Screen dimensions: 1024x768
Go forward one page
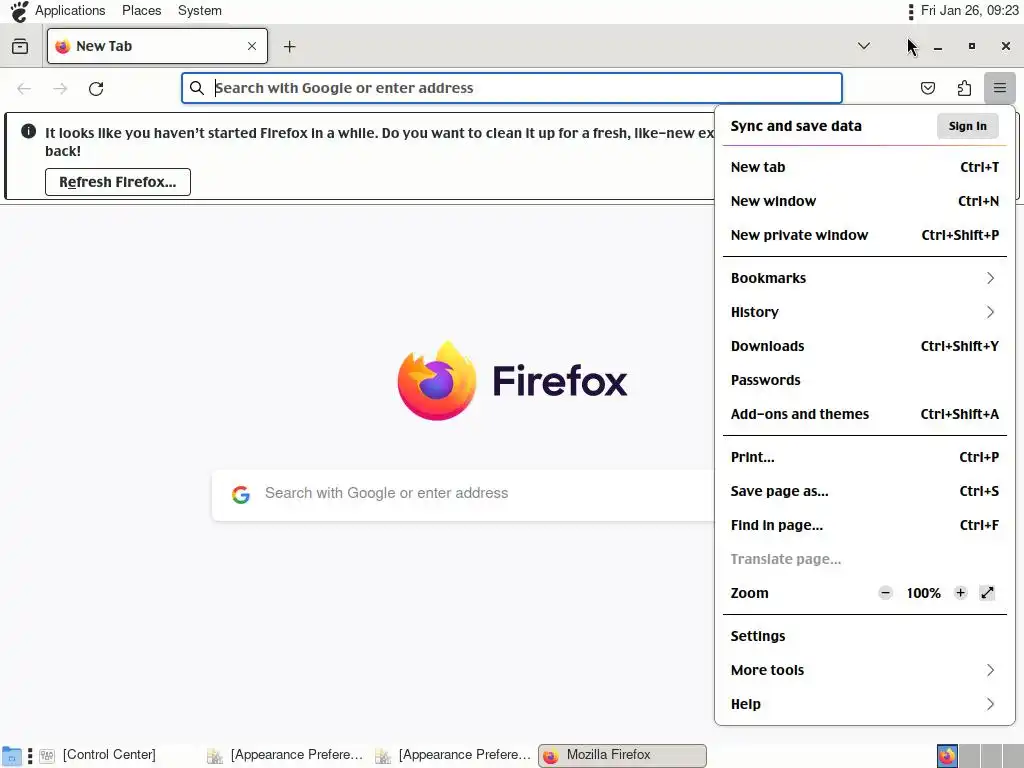pyautogui.click(x=60, y=88)
